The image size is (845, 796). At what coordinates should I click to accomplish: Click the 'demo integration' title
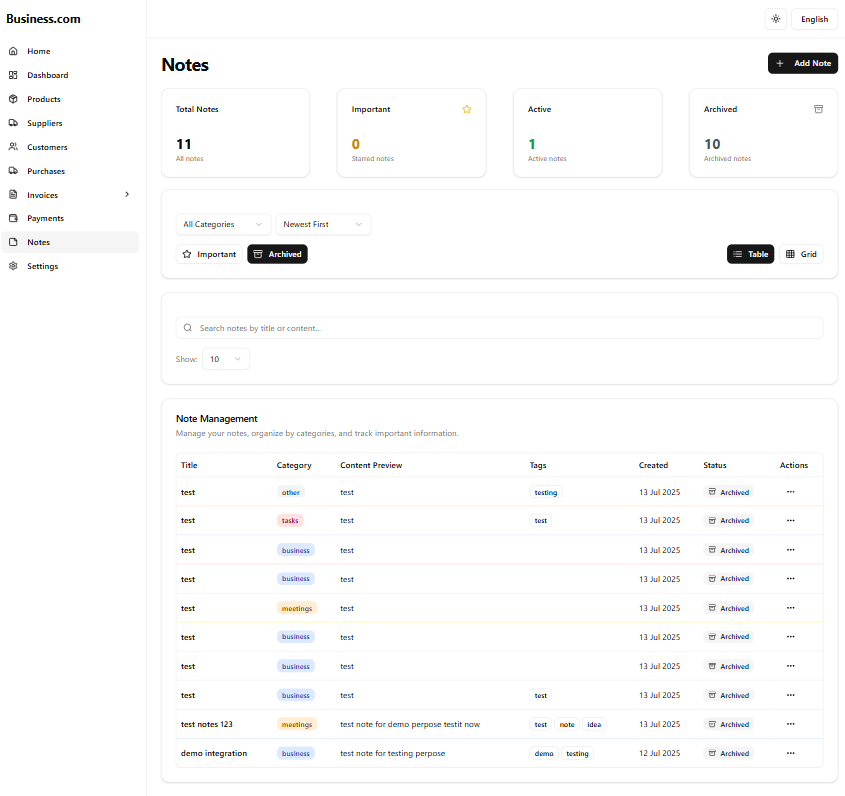click(x=214, y=753)
